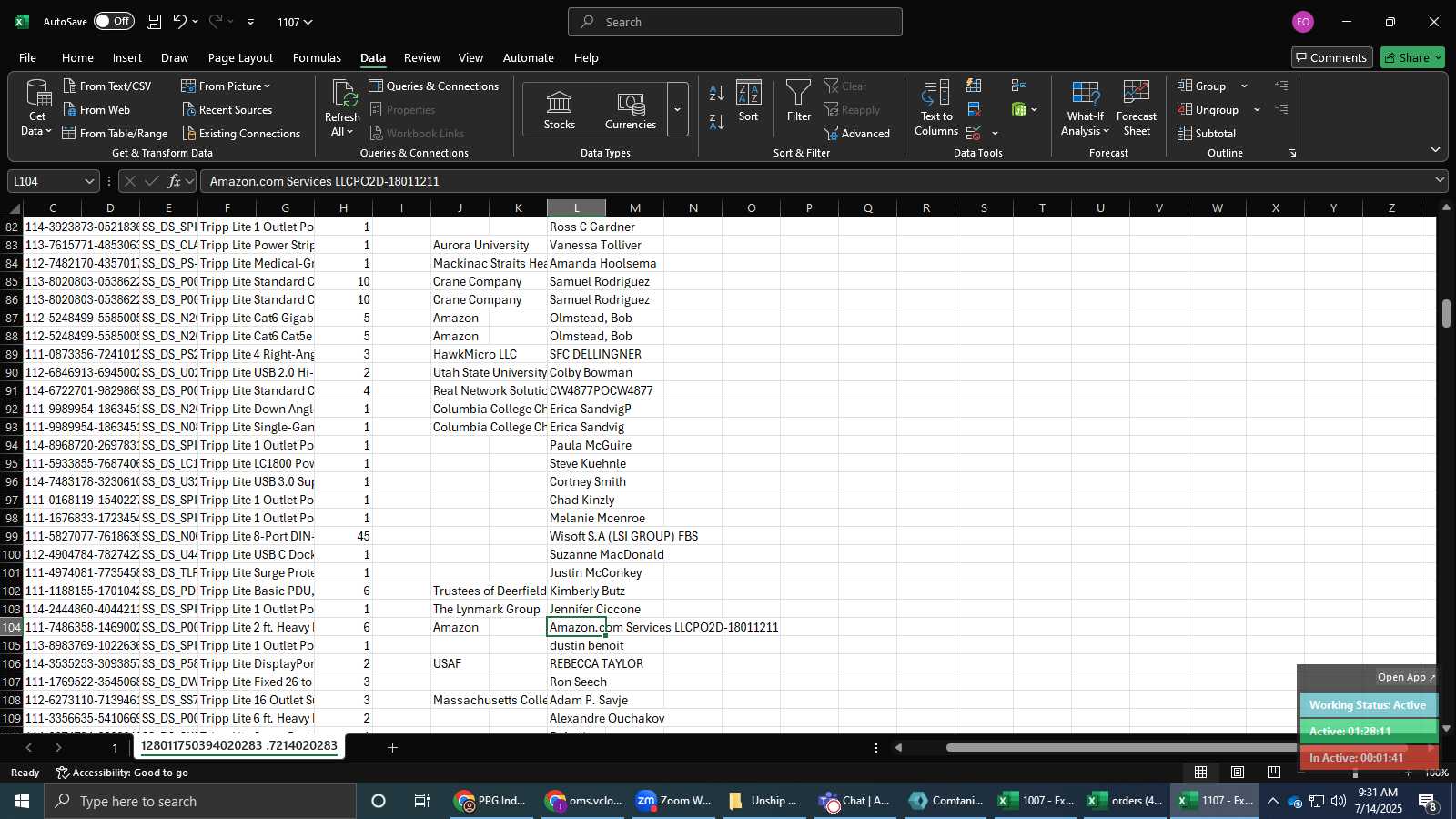Toggle the AutoSave switch
This screenshot has height=819, width=1456.
point(114,22)
